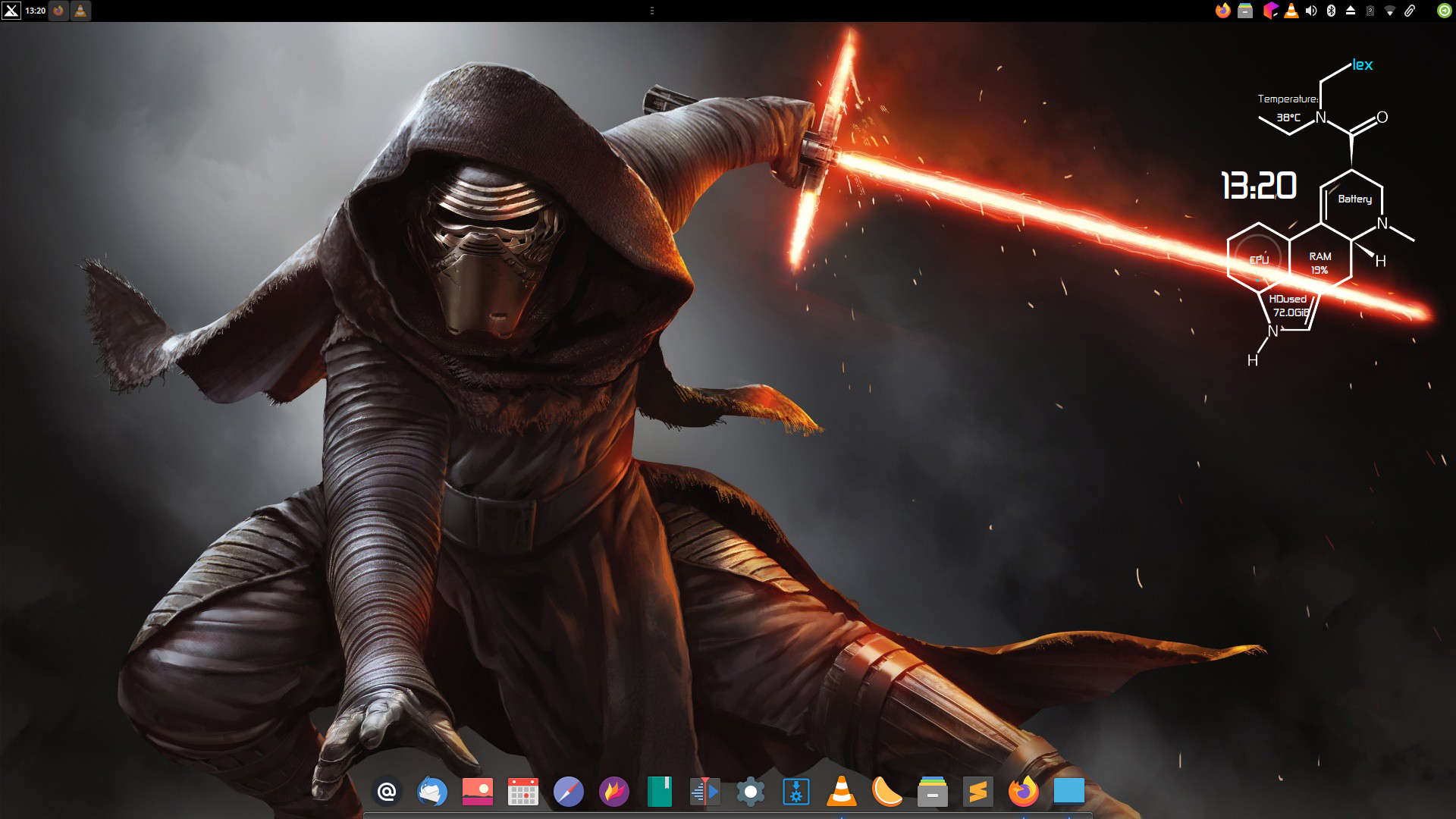Open the green book app in the dock

click(x=660, y=792)
